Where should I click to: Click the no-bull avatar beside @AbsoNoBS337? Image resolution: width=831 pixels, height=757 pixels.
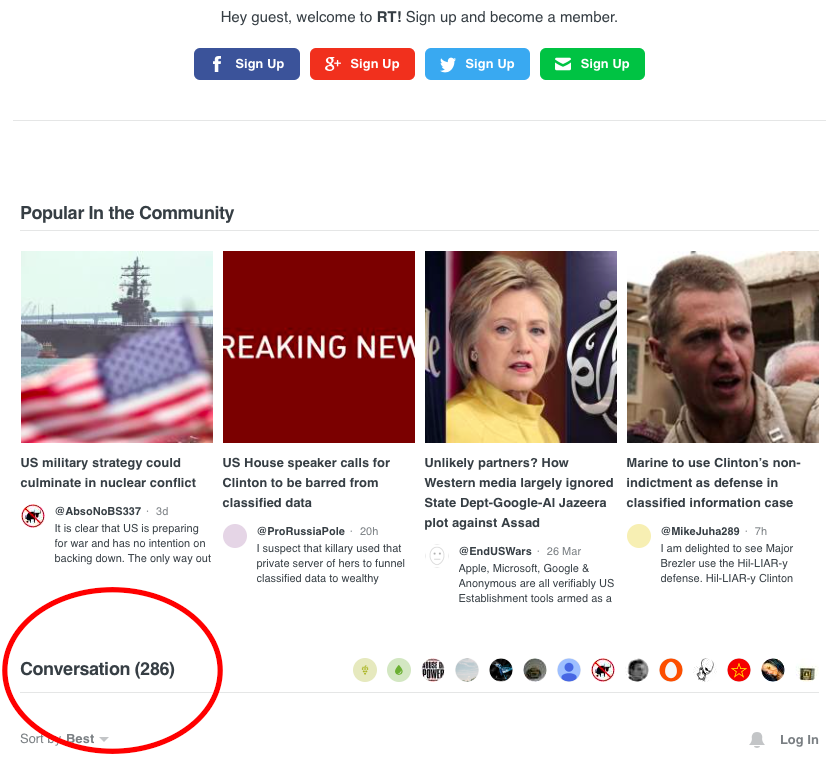click(x=33, y=516)
